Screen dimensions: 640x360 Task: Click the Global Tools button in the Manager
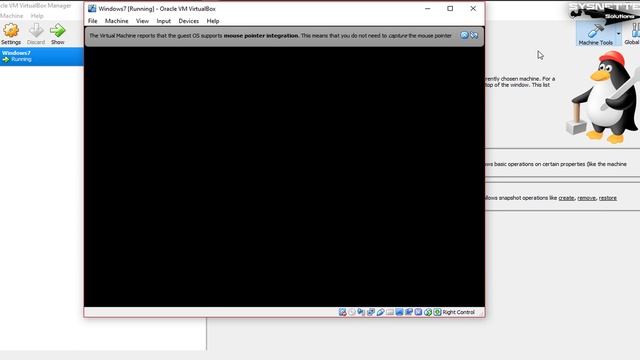tap(632, 34)
